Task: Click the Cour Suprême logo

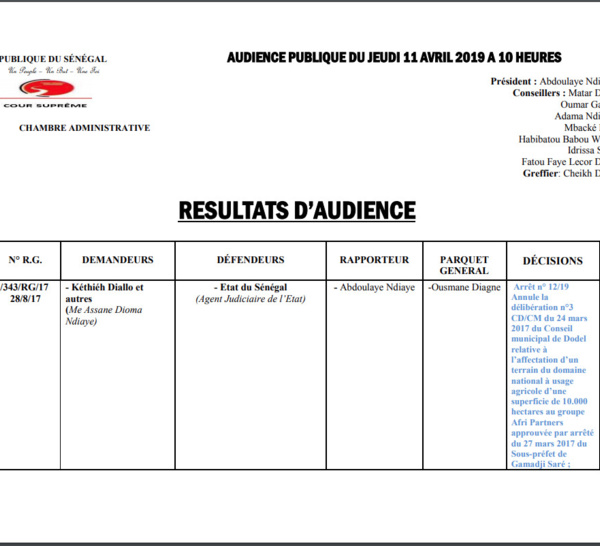Action: (47, 93)
